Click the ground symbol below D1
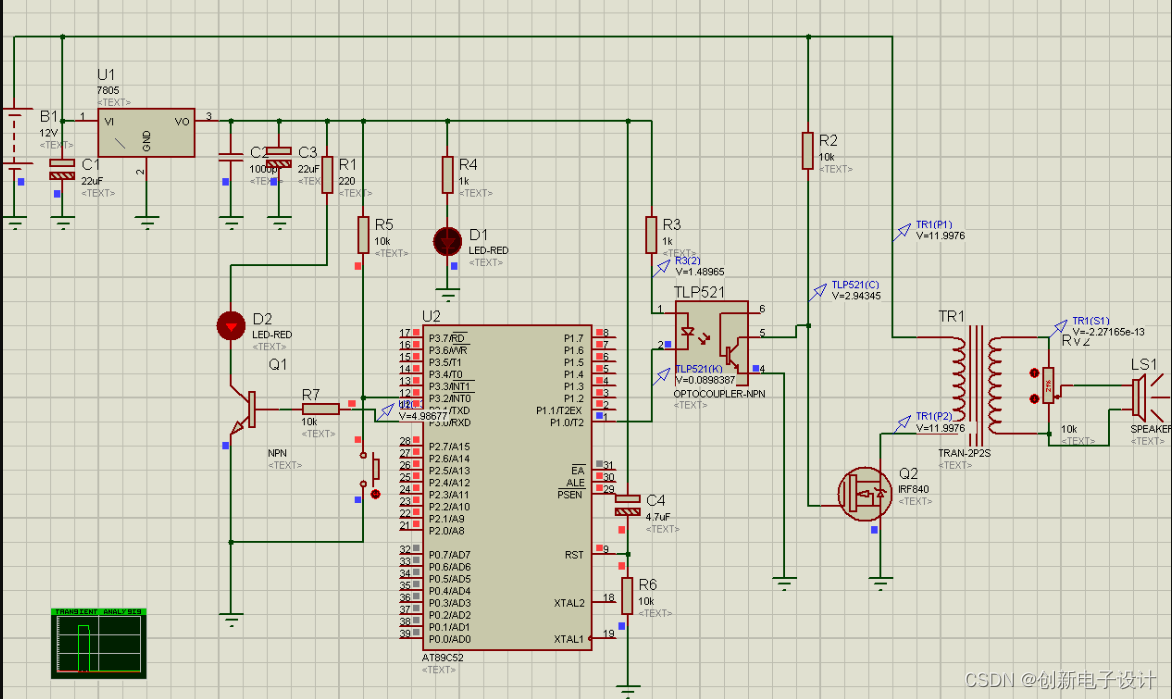Image resolution: width=1172 pixels, height=699 pixels. 448,295
